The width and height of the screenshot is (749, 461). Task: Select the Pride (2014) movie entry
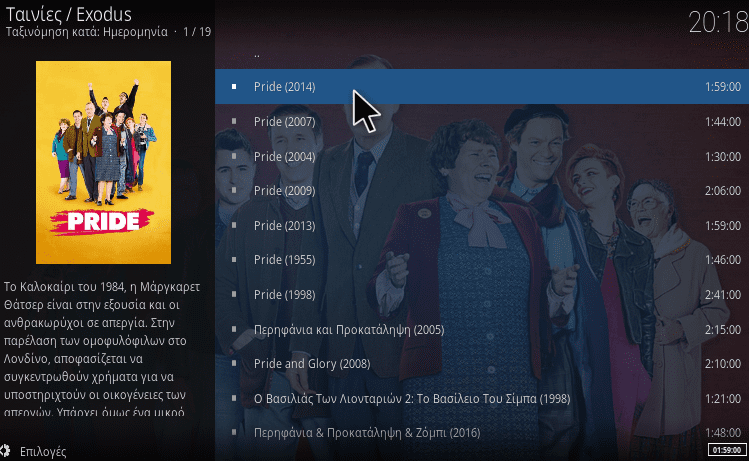point(482,86)
